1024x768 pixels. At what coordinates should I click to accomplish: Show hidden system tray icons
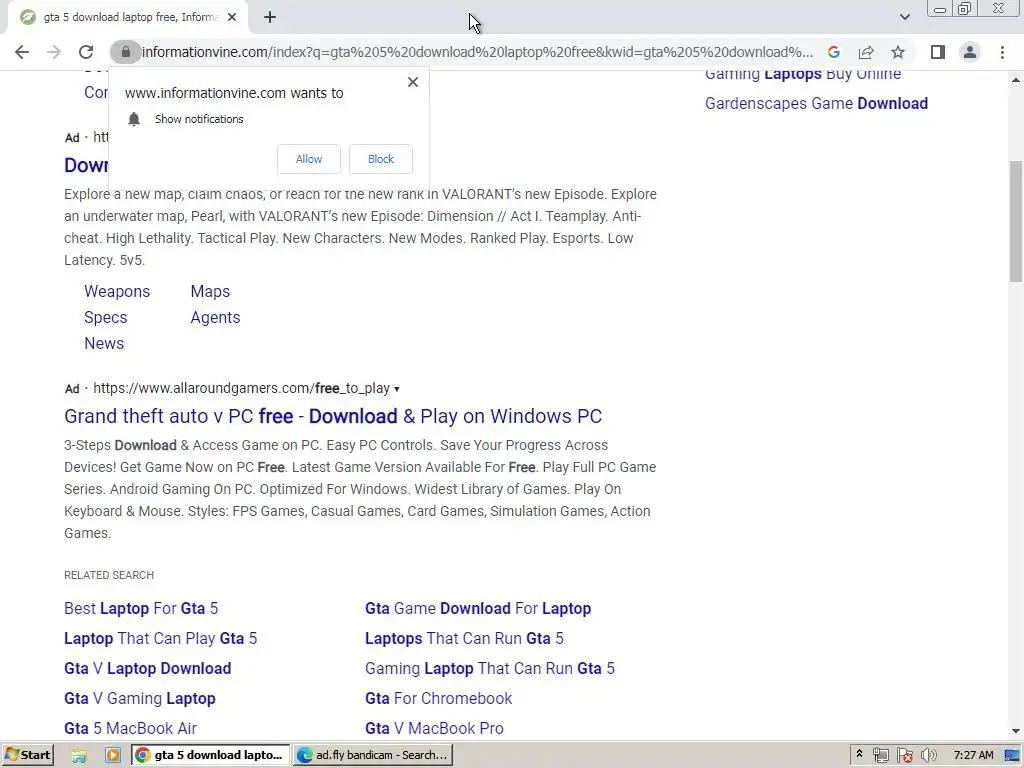tap(859, 755)
